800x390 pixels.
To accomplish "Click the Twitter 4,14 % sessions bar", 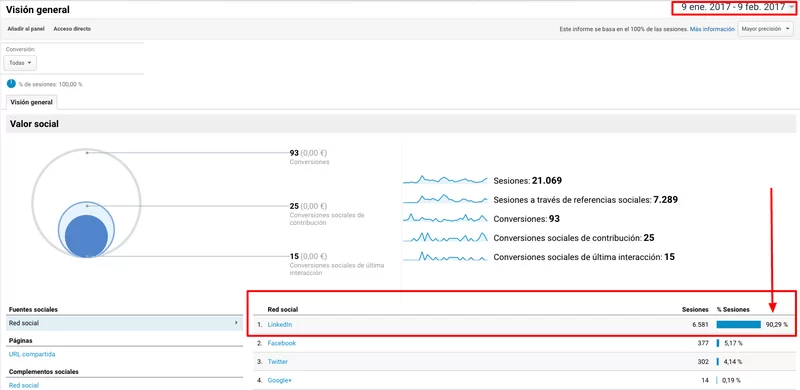I will point(717,361).
